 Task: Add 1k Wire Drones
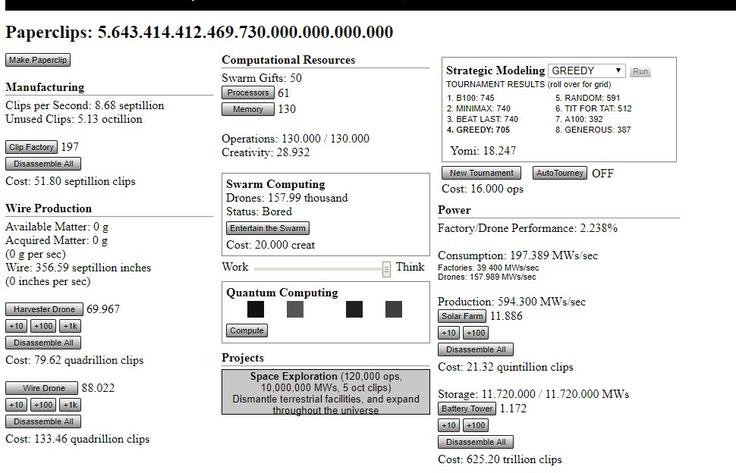pyautogui.click(x=70, y=405)
